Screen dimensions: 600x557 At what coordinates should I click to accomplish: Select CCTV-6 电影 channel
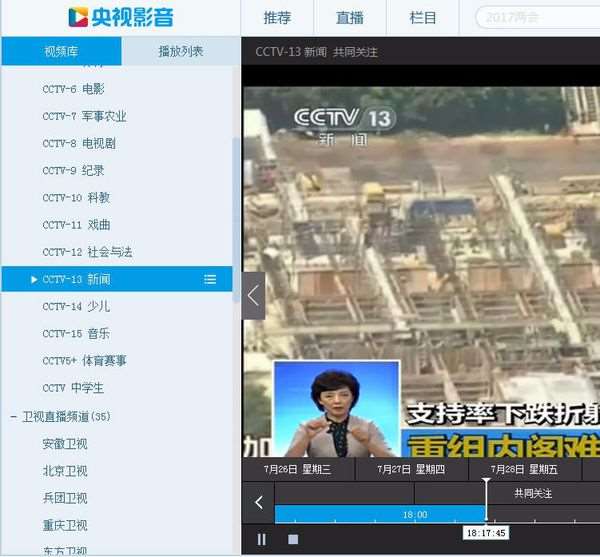73,89
